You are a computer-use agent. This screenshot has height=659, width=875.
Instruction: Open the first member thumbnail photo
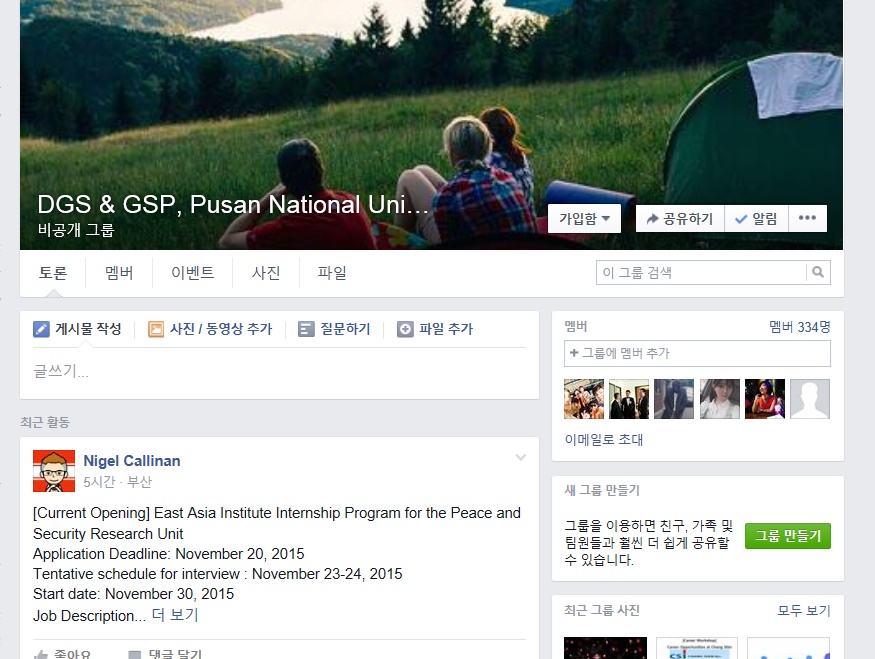point(584,399)
